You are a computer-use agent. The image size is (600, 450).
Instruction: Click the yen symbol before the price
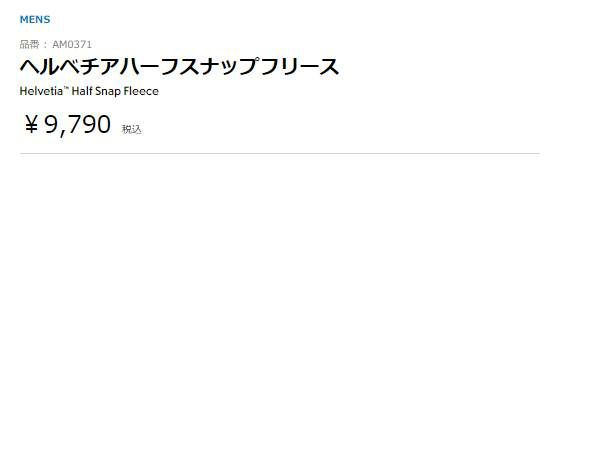click(x=31, y=125)
